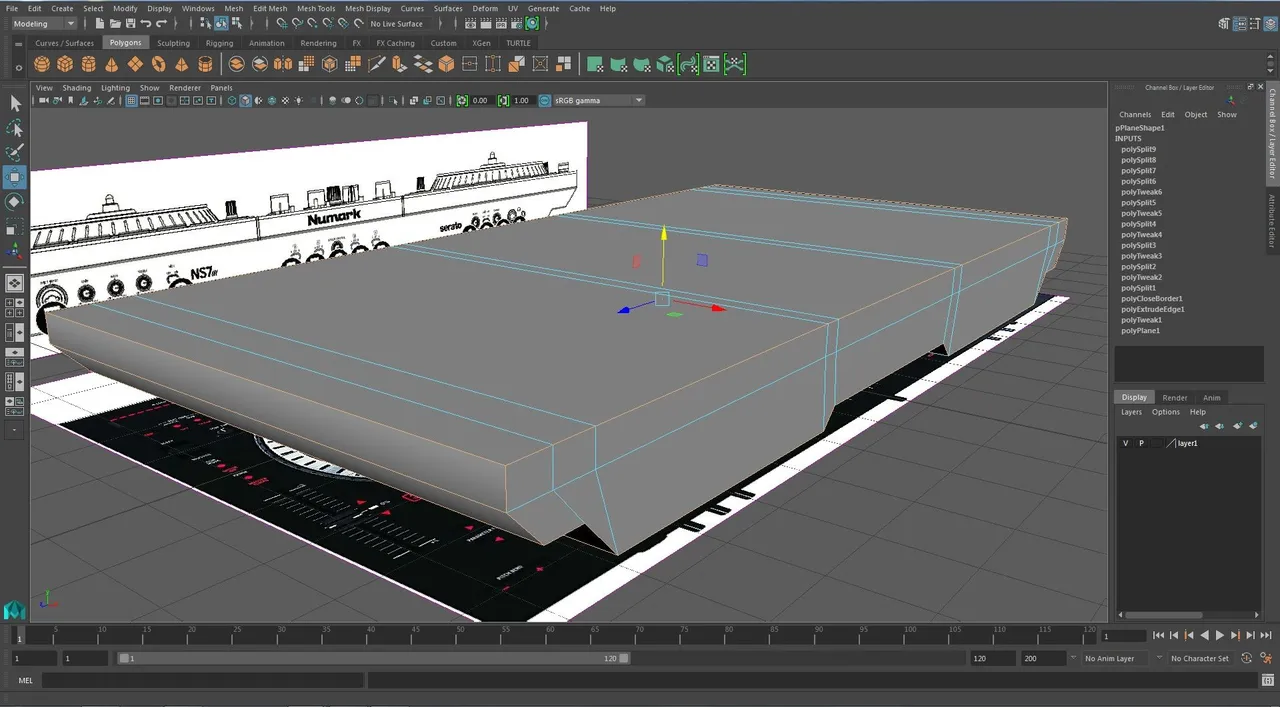1280x707 pixels.
Task: Toggle the viewport grid display button
Action: [x=131, y=100]
